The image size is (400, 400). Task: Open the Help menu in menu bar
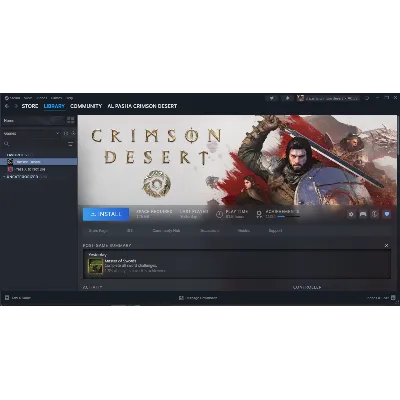[x=70, y=98]
